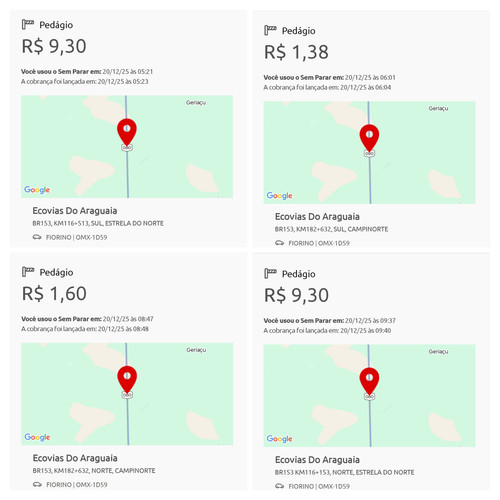Click the red map pin in the 08:47 toll card
The width and height of the screenshot is (500, 500).
[127, 380]
